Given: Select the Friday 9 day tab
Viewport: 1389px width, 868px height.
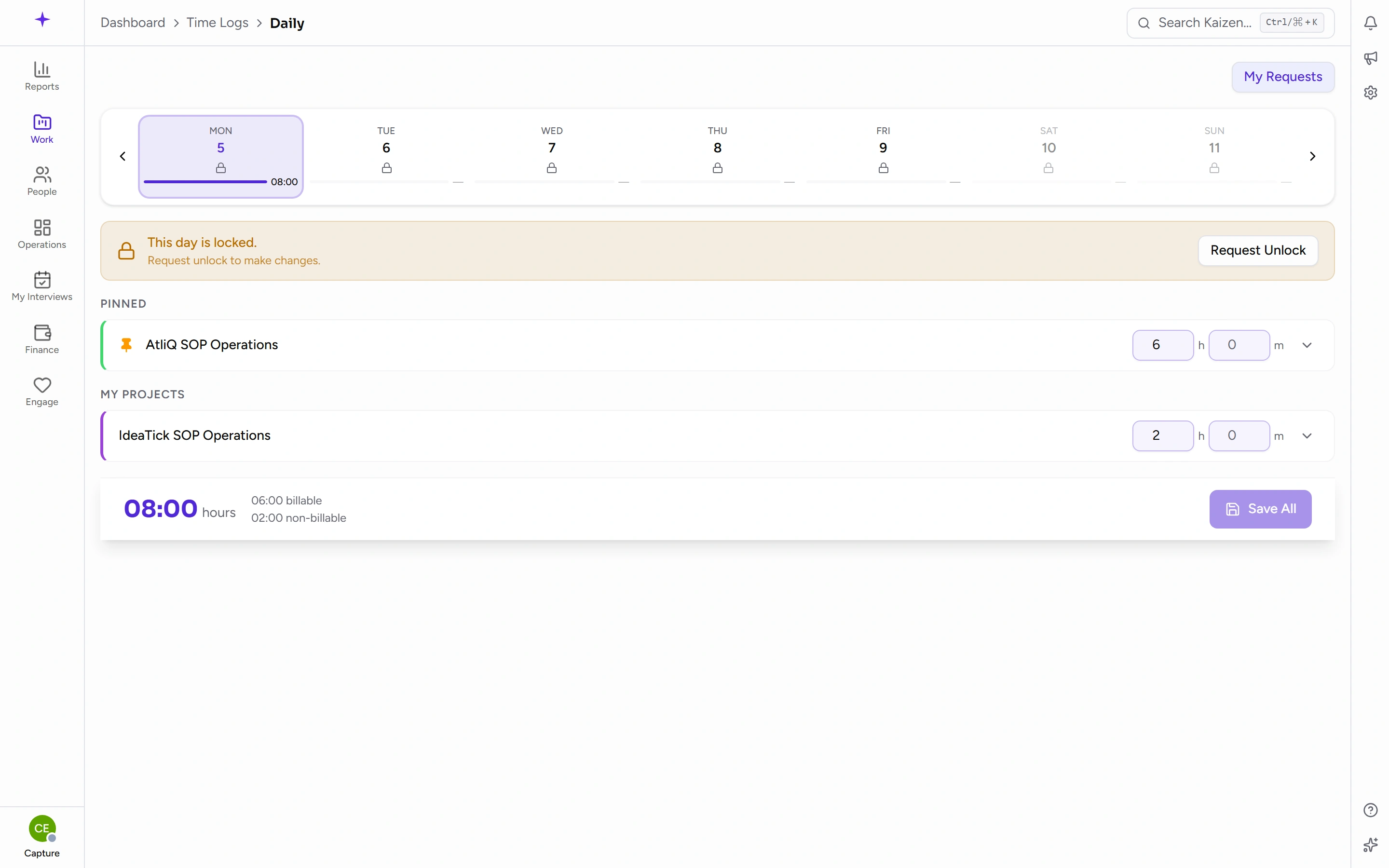Looking at the screenshot, I should (x=883, y=156).
